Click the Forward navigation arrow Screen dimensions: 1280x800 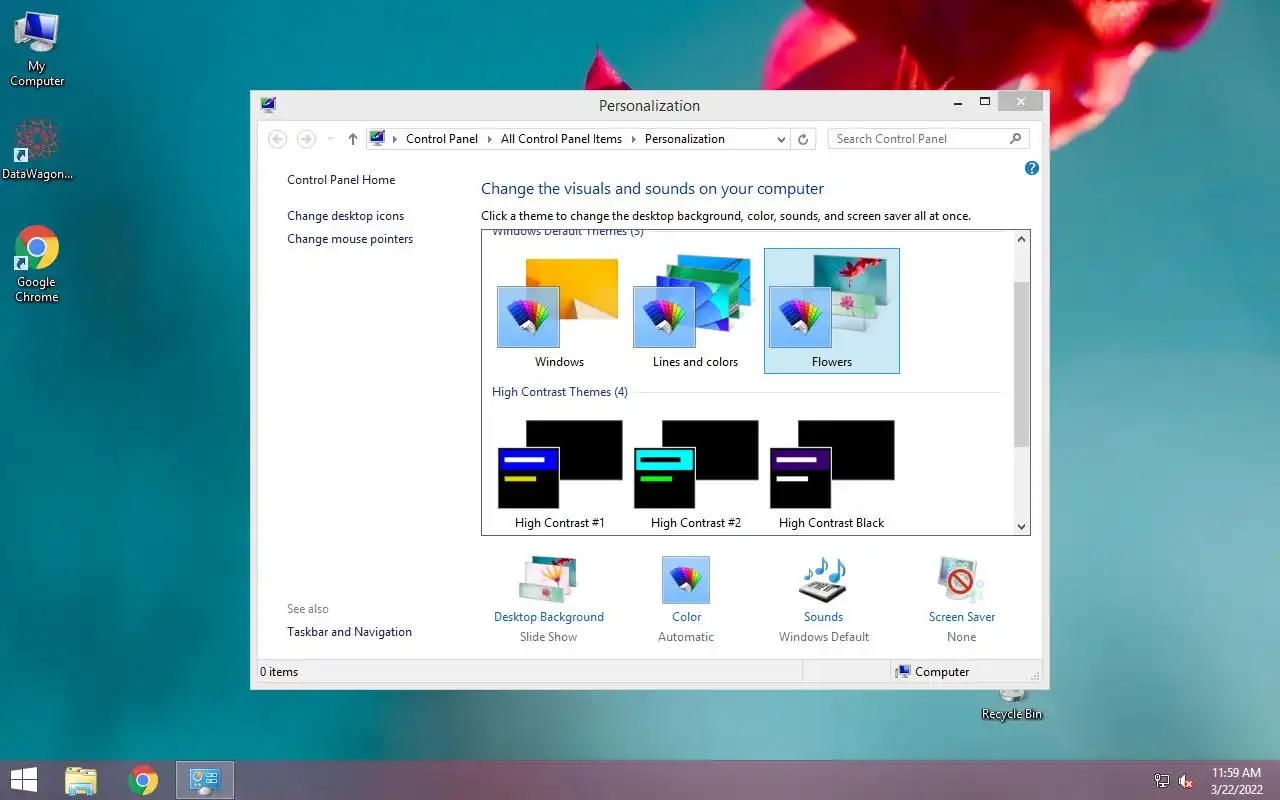tap(306, 139)
